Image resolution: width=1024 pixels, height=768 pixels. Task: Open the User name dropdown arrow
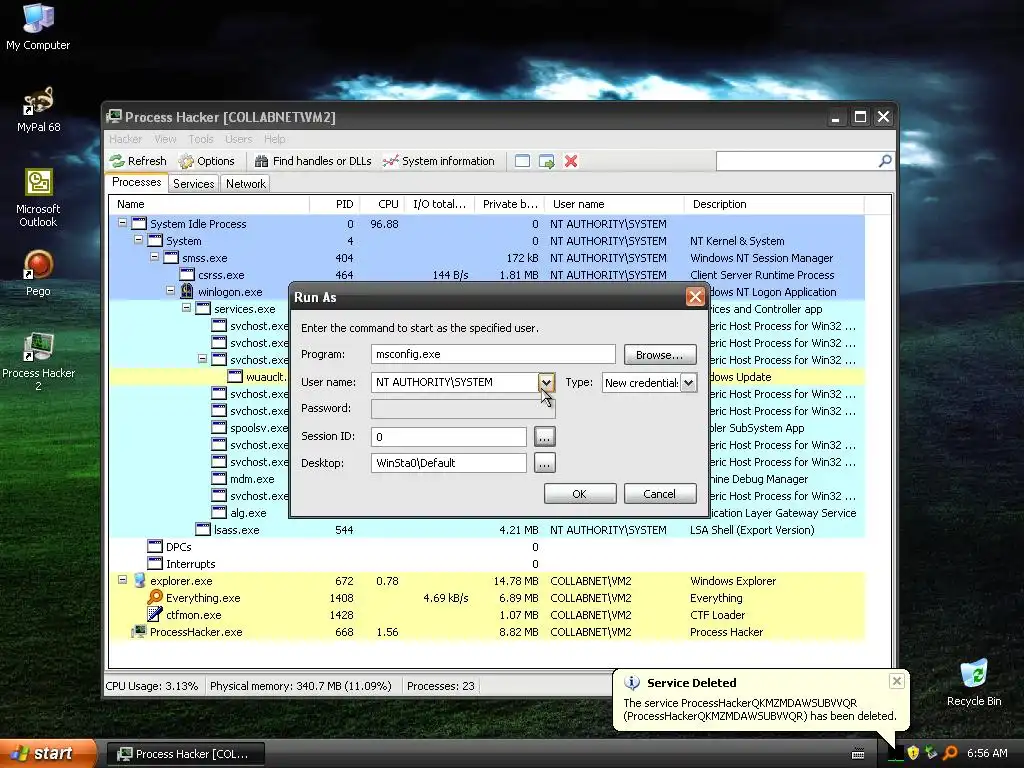[x=547, y=382]
